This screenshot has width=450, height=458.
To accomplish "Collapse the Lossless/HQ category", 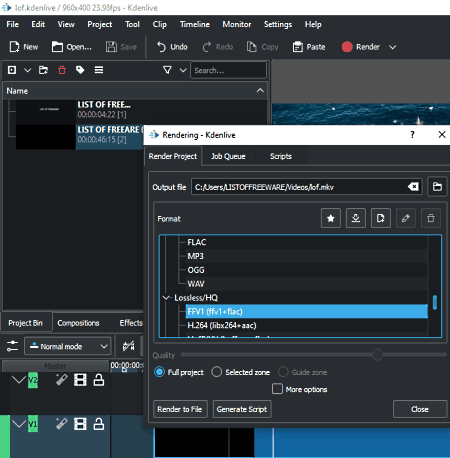I will point(166,298).
